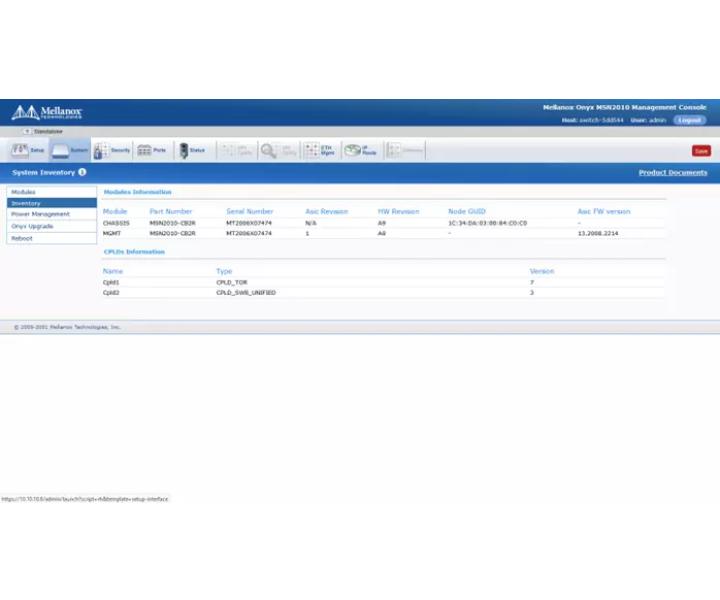Click the System Inventory page title
Image resolution: width=720 pixels, height=600 pixels.
(x=44, y=172)
